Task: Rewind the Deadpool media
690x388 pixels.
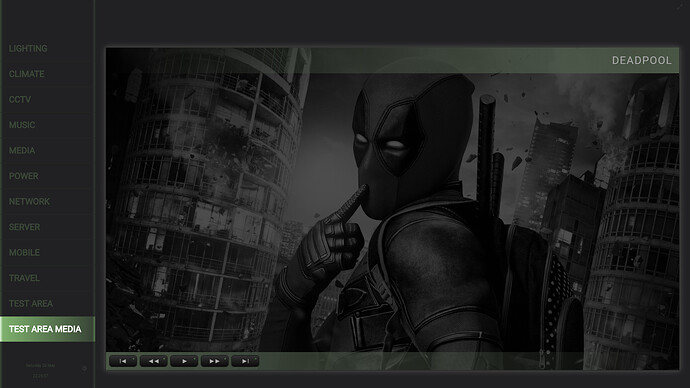Action: click(x=154, y=361)
